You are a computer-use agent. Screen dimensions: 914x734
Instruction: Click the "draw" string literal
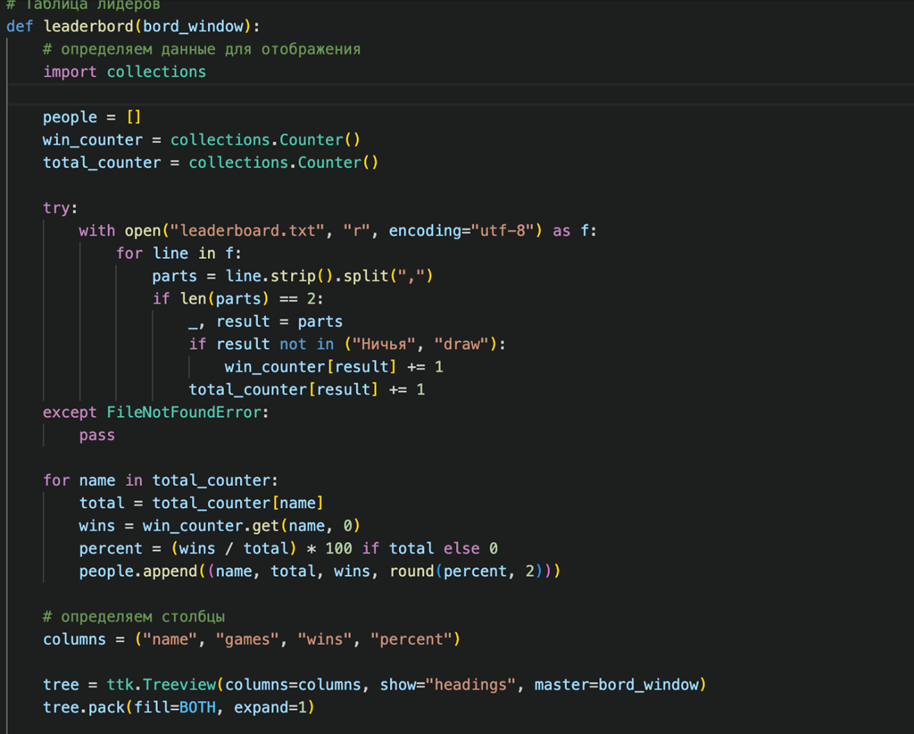[x=462, y=345]
